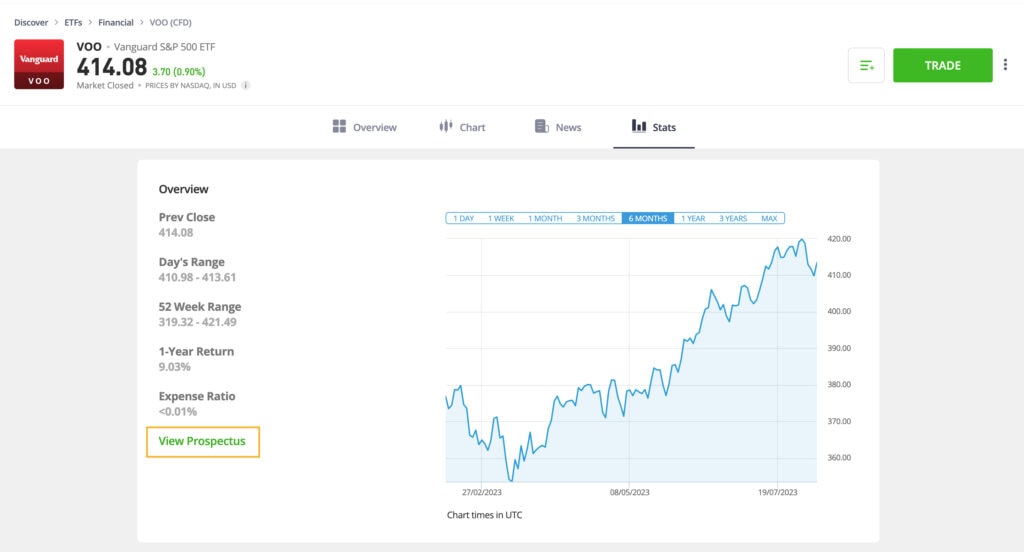Image resolution: width=1024 pixels, height=552 pixels.
Task: Select the Stats tab
Action: click(x=654, y=127)
